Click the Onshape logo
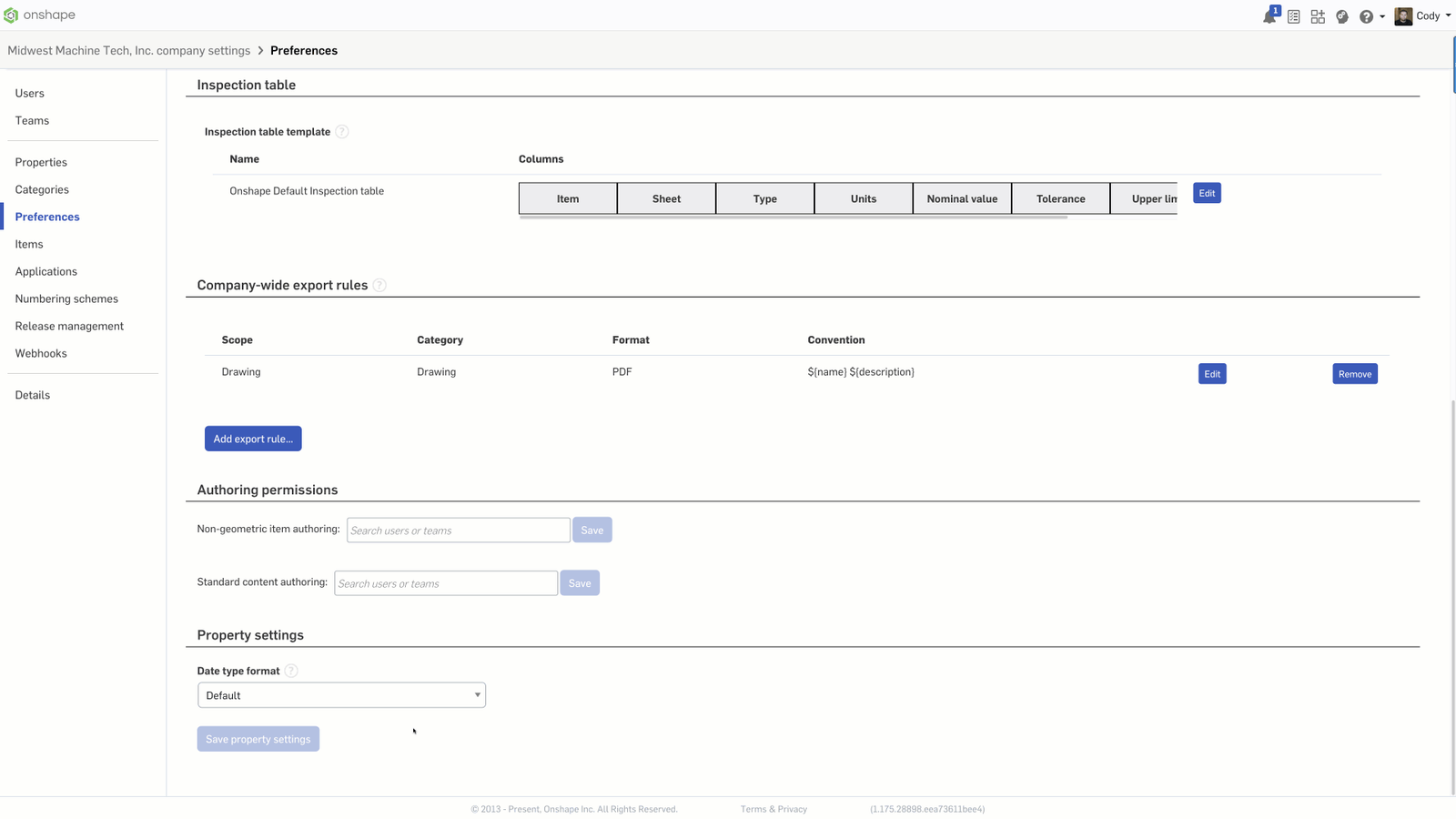The width and height of the screenshot is (1456, 819). [x=40, y=15]
